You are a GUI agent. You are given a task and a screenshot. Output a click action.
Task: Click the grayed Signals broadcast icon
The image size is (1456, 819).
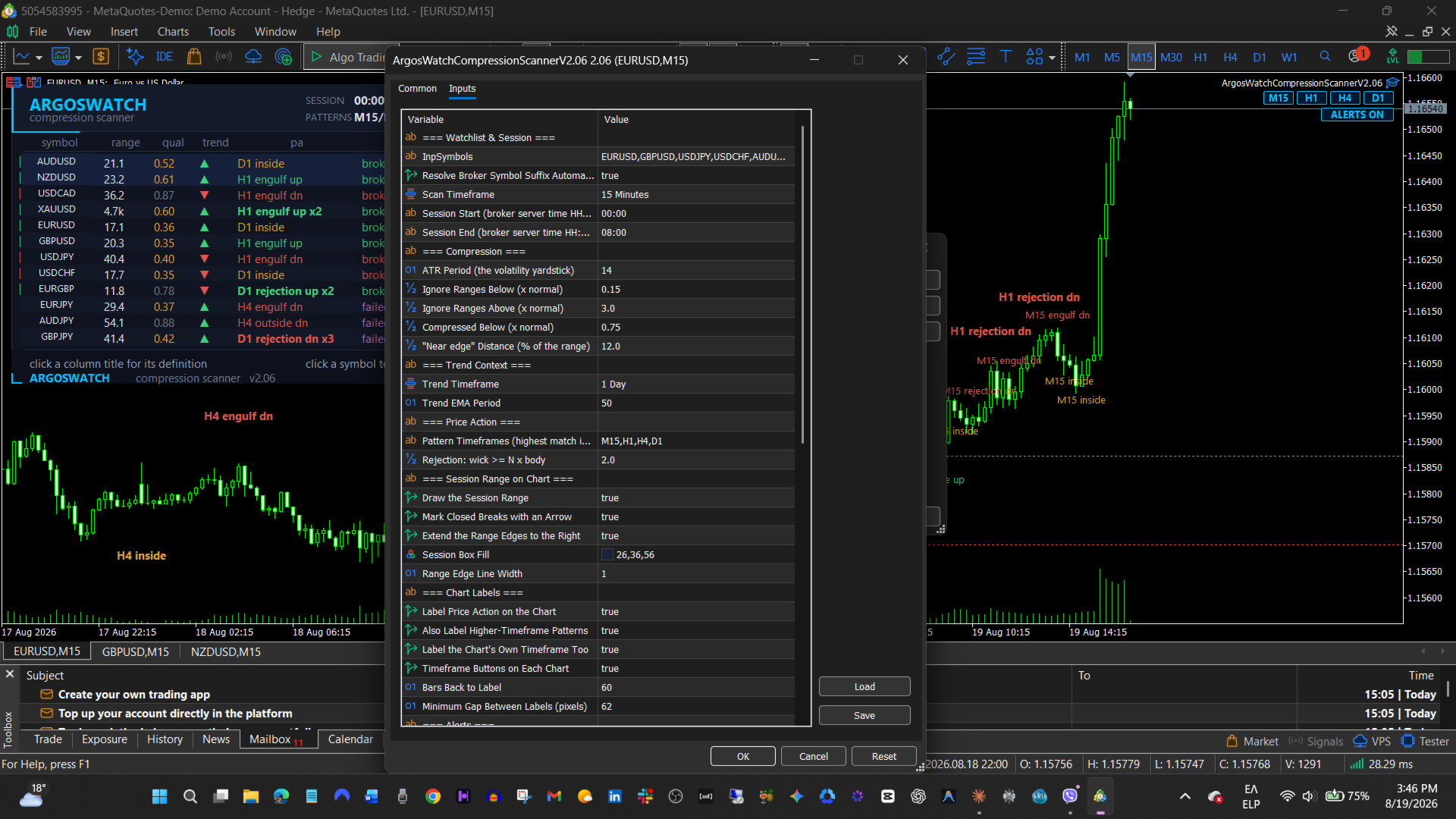click(224, 57)
